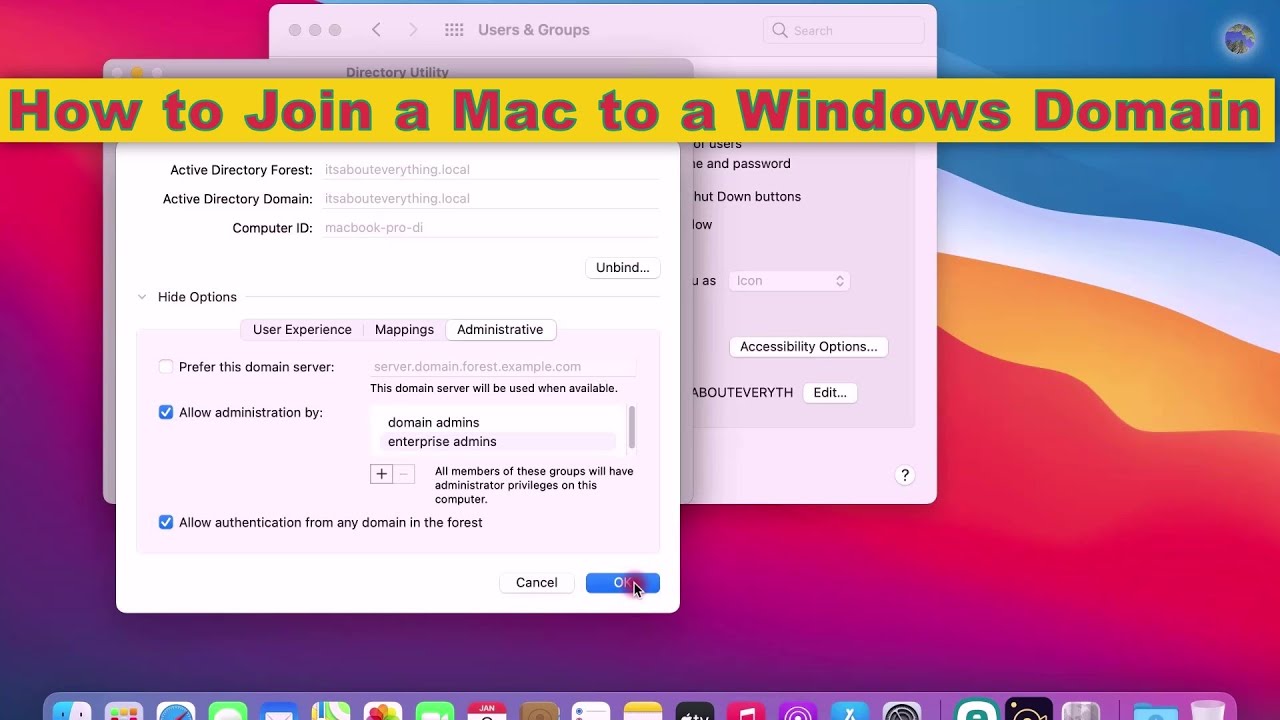The image size is (1280, 720).
Task: Open Messages from the Dock
Action: point(228,712)
